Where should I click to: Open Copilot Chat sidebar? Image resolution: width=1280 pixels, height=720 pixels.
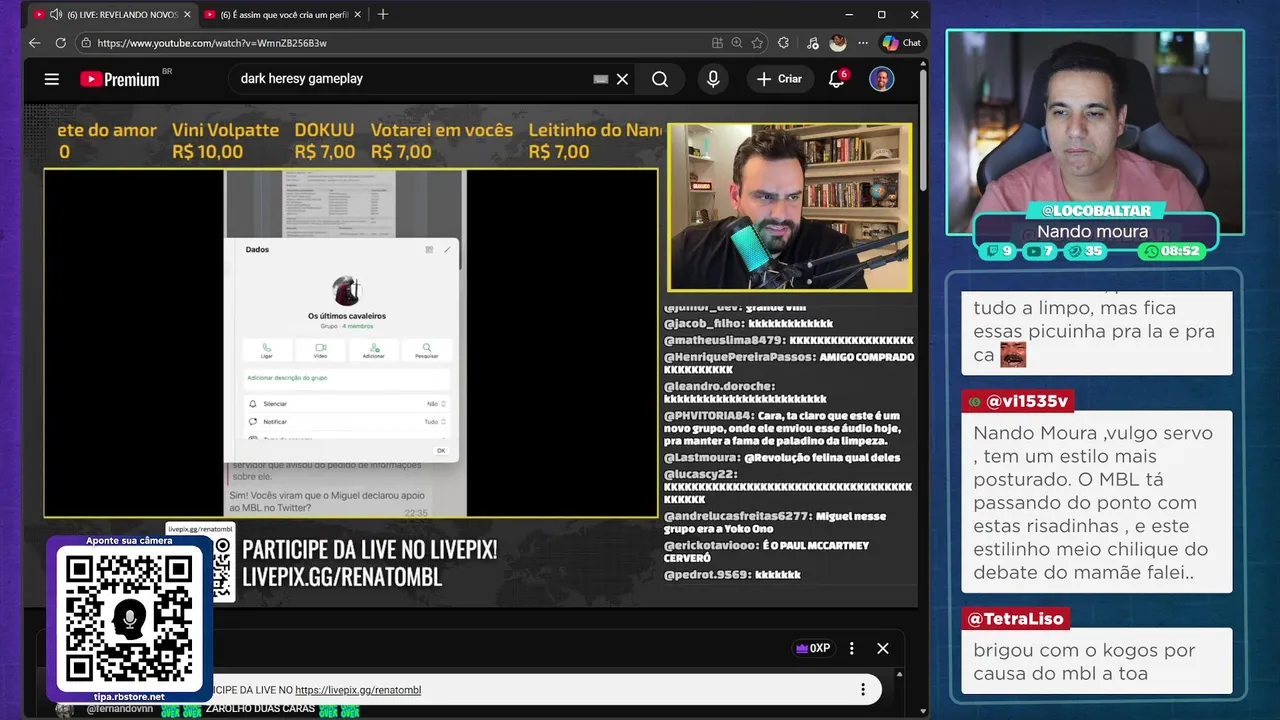(901, 43)
